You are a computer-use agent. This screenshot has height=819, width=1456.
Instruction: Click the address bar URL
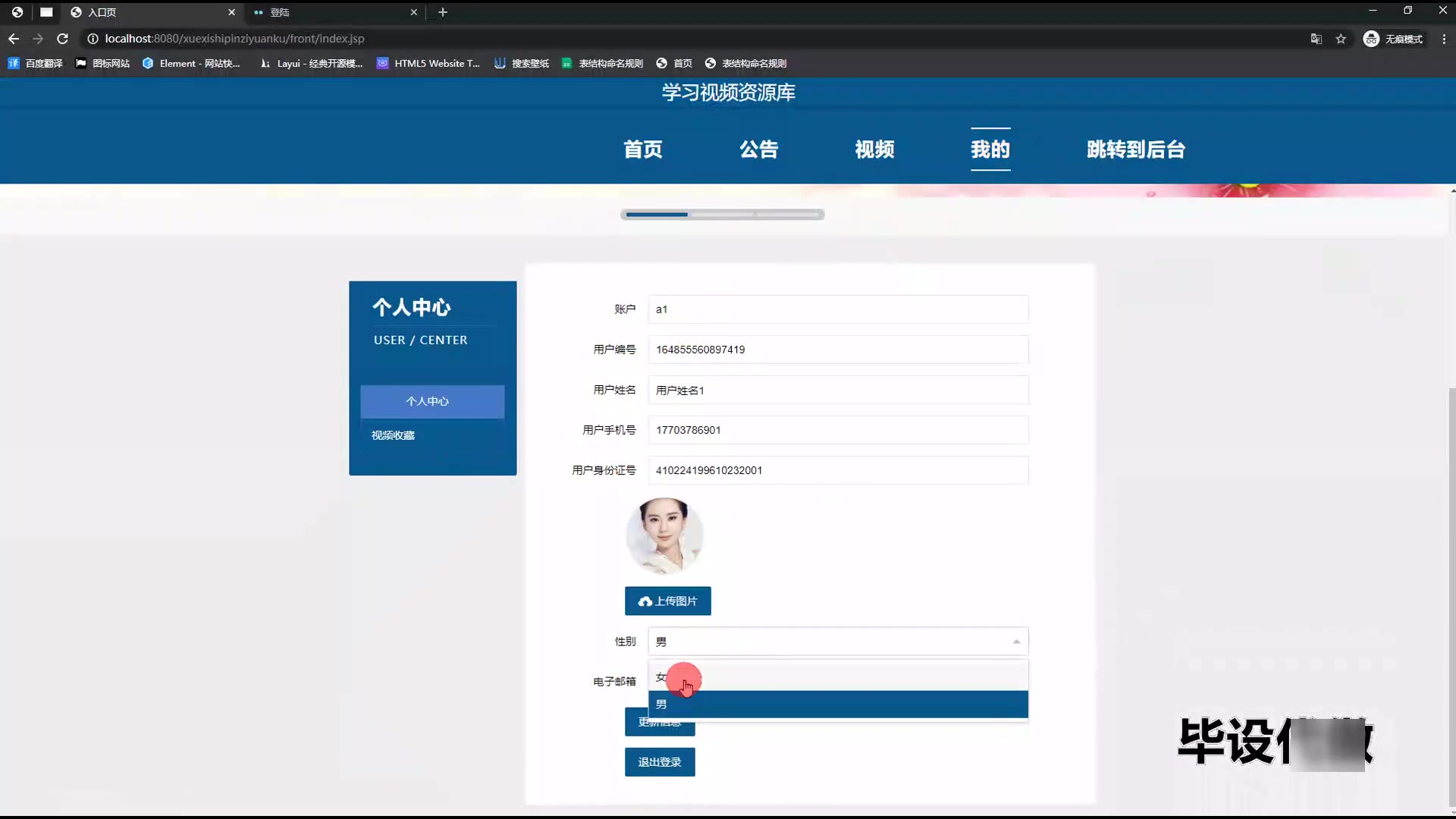[x=234, y=39]
